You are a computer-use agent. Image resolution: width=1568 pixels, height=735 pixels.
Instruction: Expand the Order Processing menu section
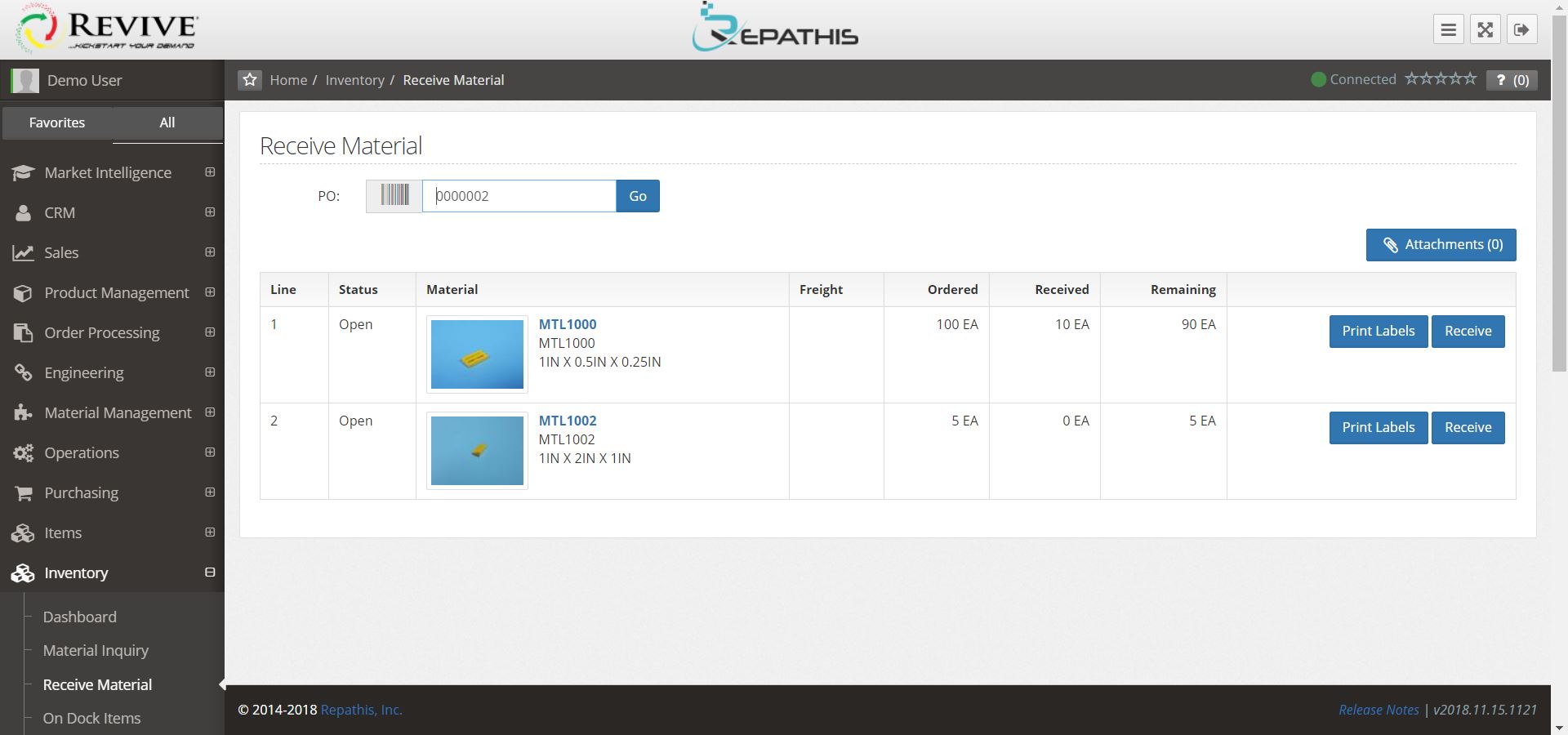pyautogui.click(x=210, y=332)
